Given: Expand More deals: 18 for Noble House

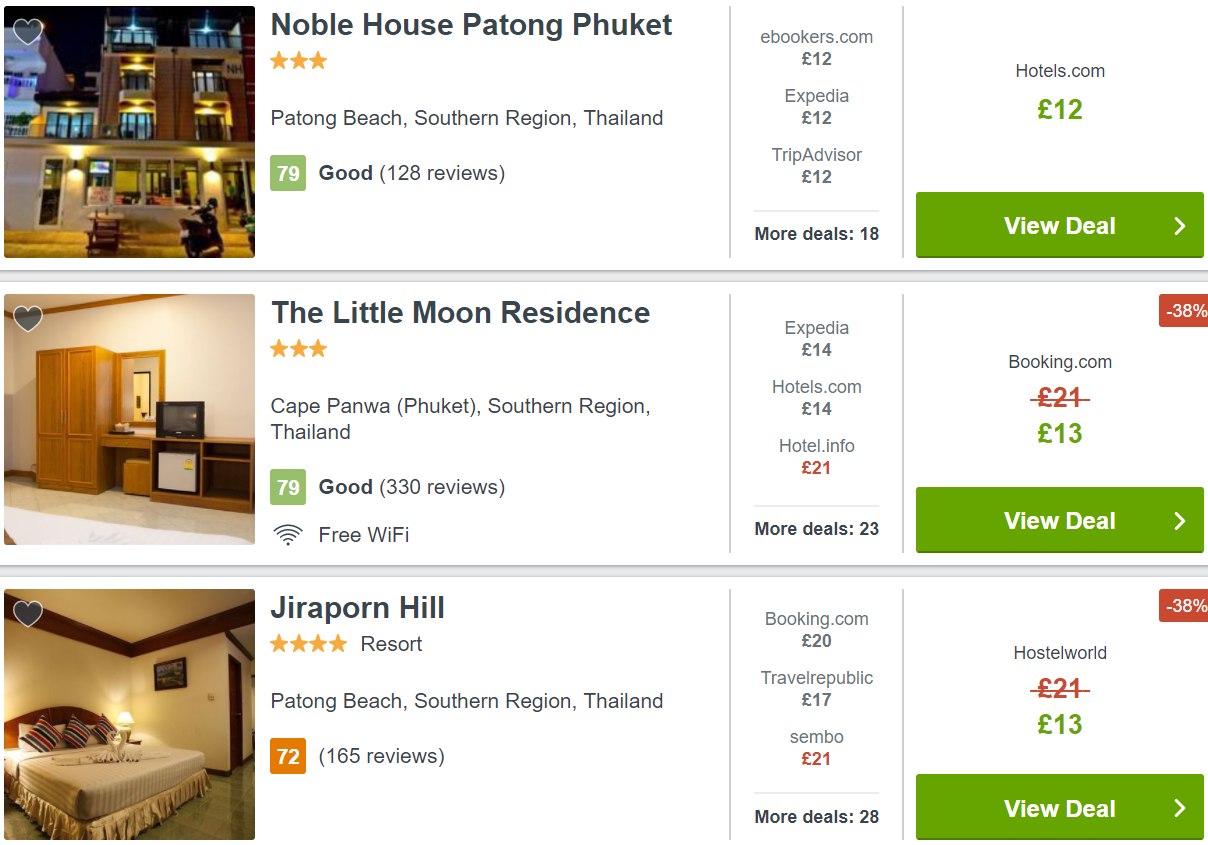Looking at the screenshot, I should 816,234.
